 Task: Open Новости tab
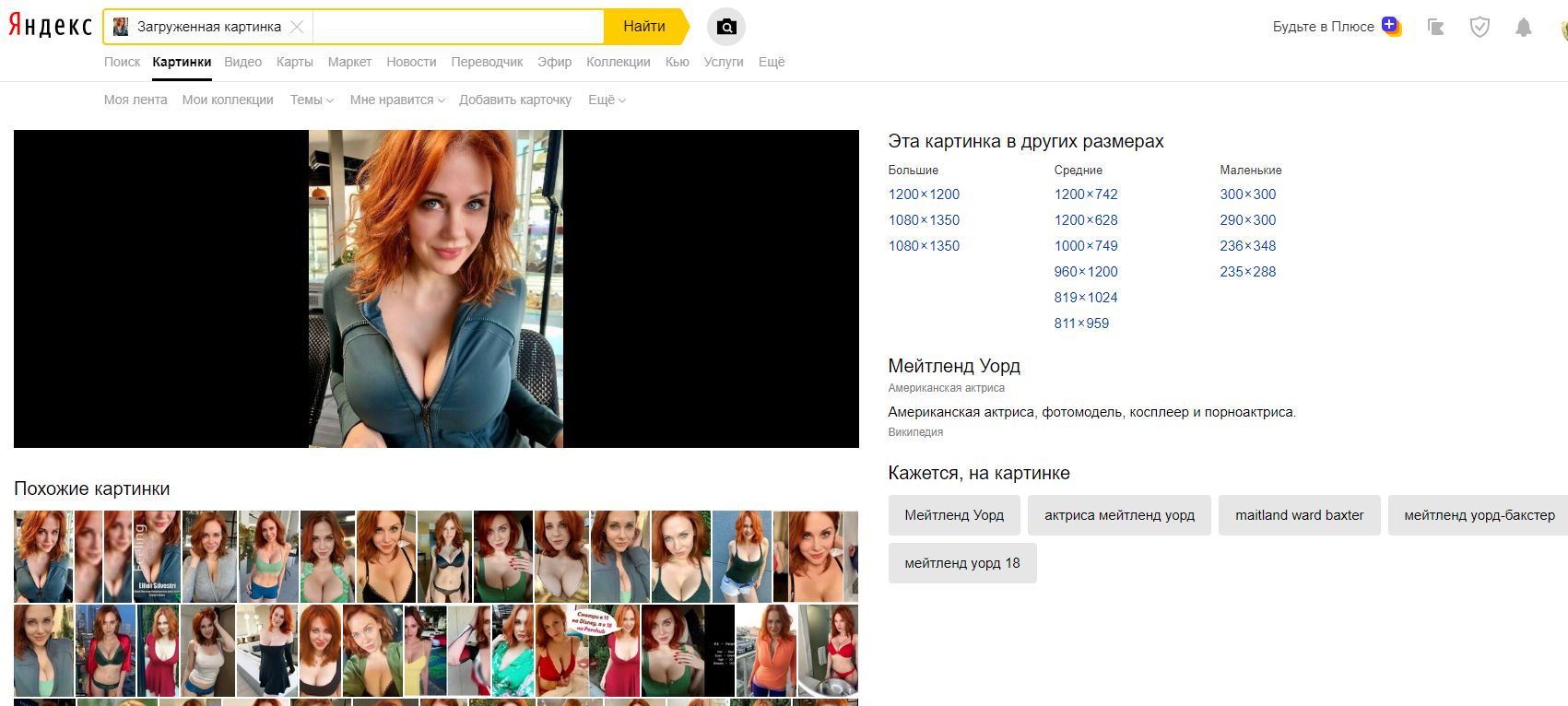click(x=411, y=62)
